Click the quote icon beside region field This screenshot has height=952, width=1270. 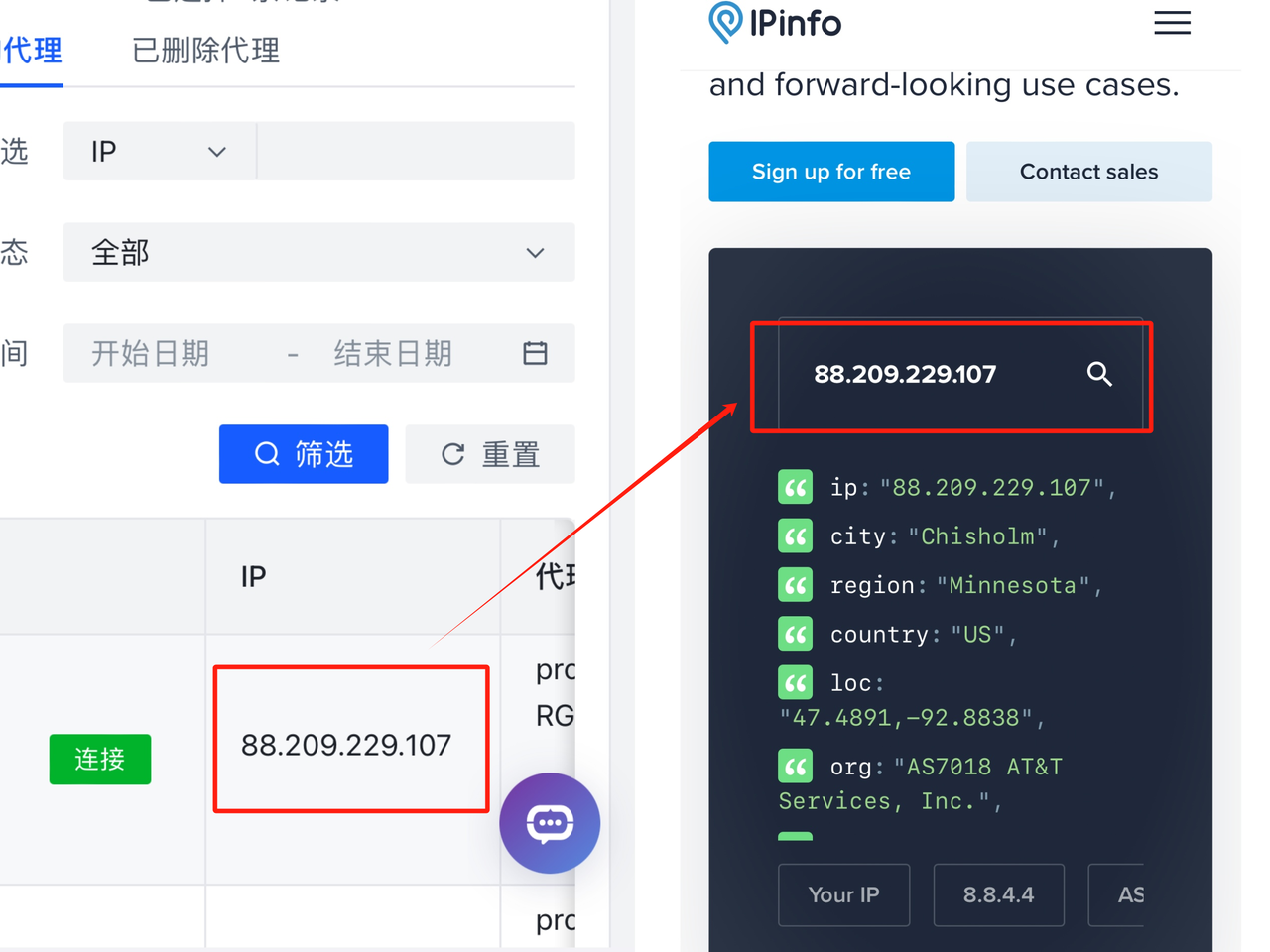pos(795,585)
